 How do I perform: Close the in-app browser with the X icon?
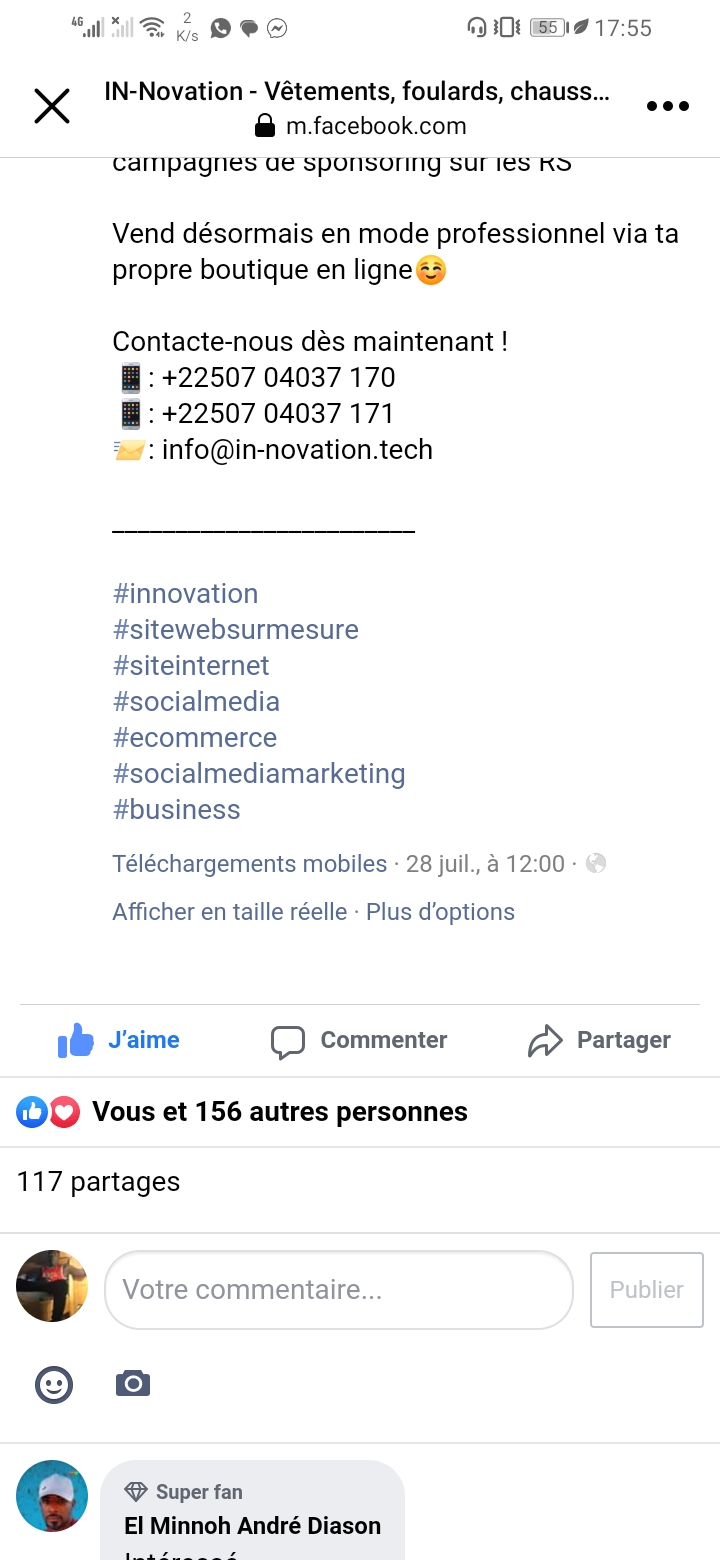(52, 106)
